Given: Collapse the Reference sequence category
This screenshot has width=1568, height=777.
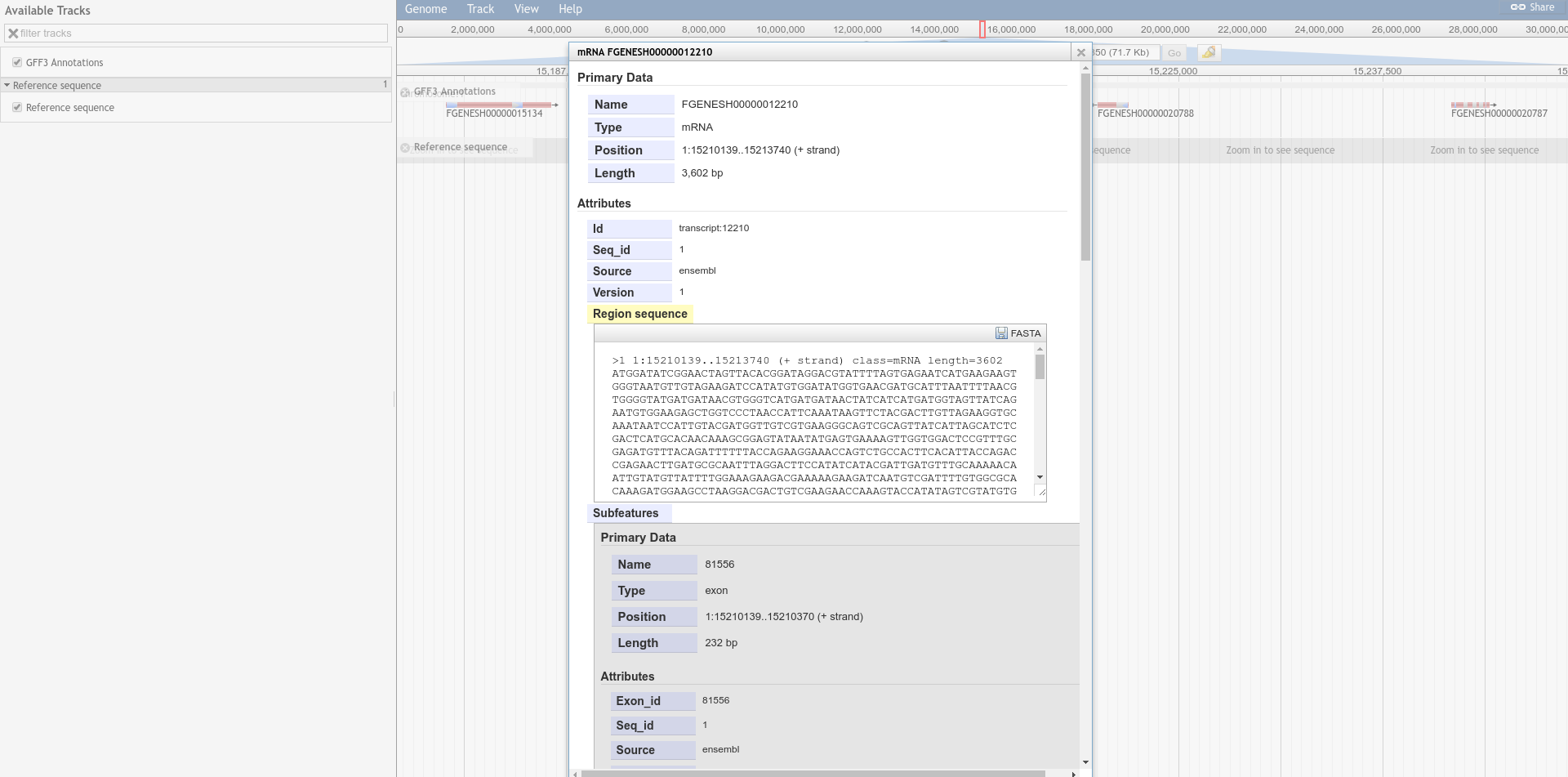Looking at the screenshot, I should point(7,86).
